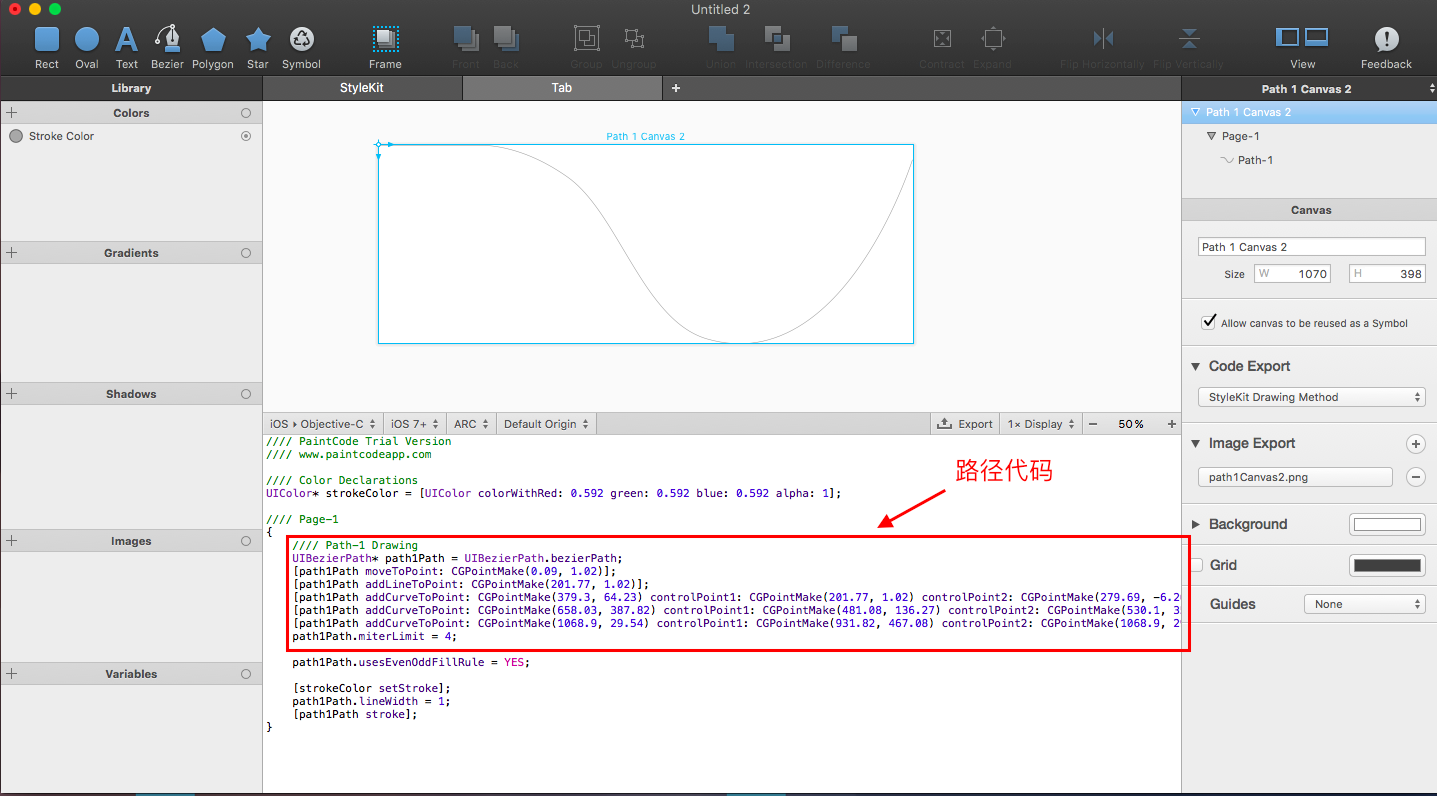Viewport: 1437px width, 796px height.
Task: Collapse the Code Export section
Action: point(1197,366)
